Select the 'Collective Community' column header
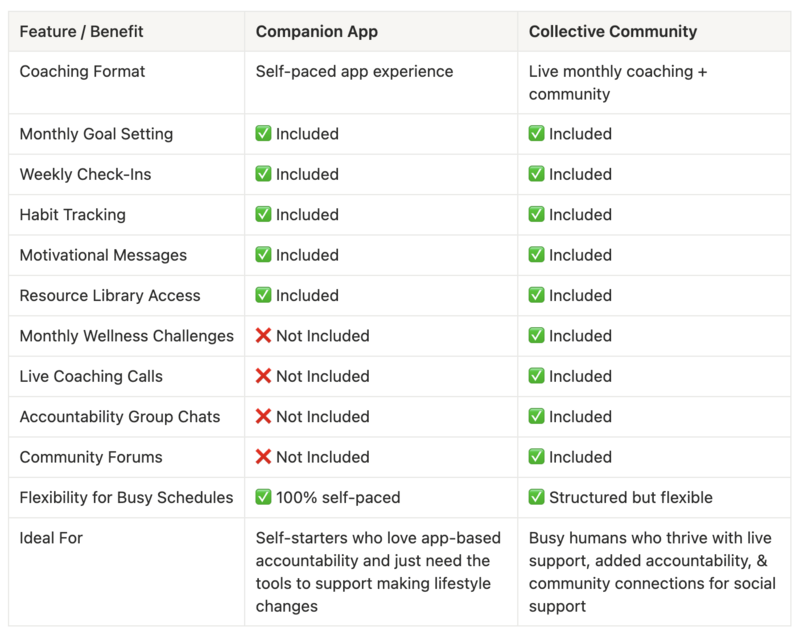The image size is (800, 635). pos(613,31)
